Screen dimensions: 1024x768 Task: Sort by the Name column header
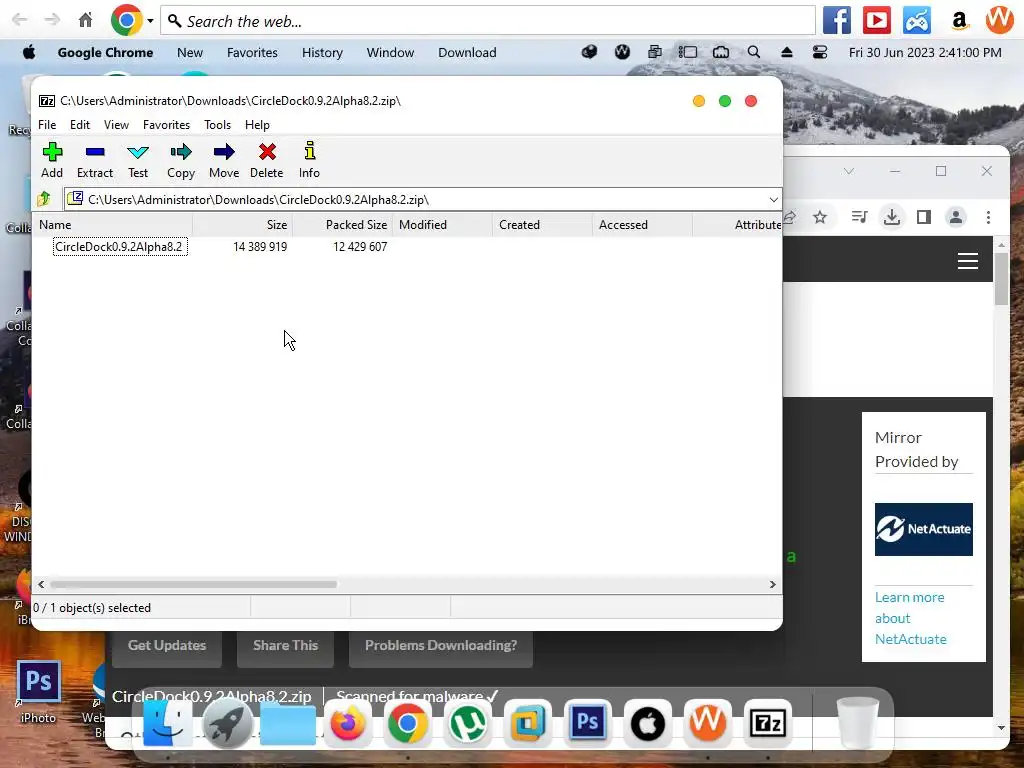click(x=112, y=225)
